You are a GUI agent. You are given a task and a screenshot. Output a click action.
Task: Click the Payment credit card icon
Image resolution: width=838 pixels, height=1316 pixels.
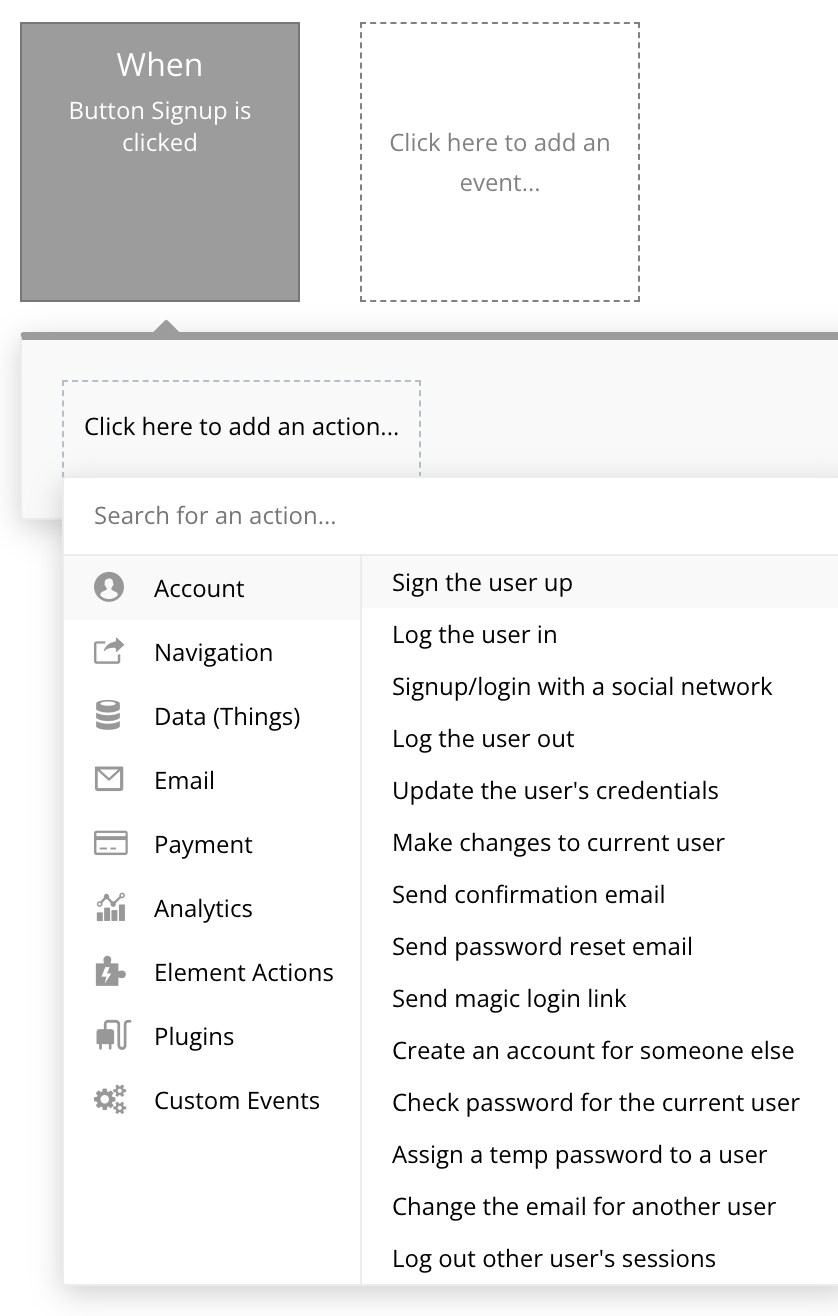pyautogui.click(x=110, y=843)
